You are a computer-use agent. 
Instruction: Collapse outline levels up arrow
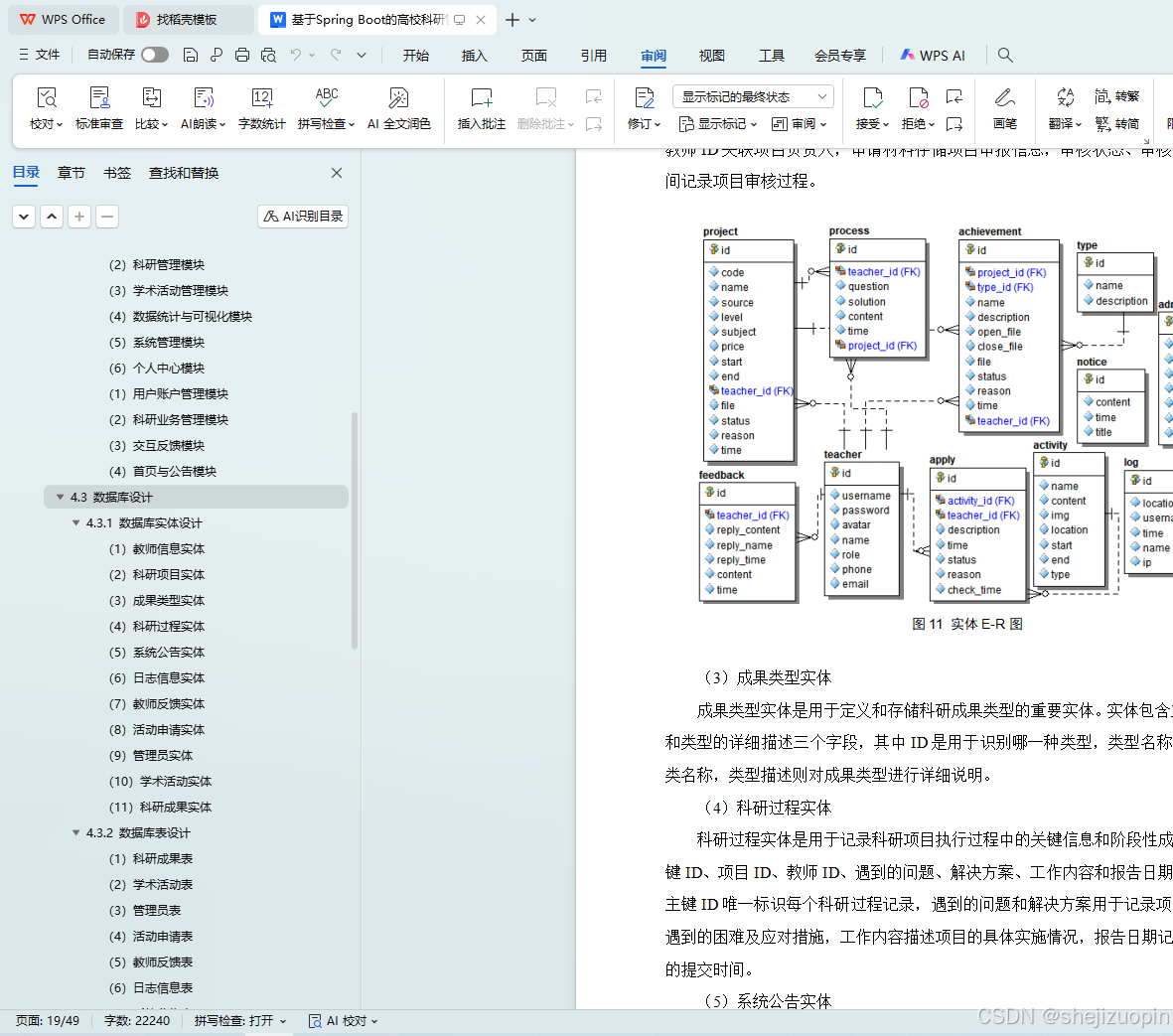point(52,217)
